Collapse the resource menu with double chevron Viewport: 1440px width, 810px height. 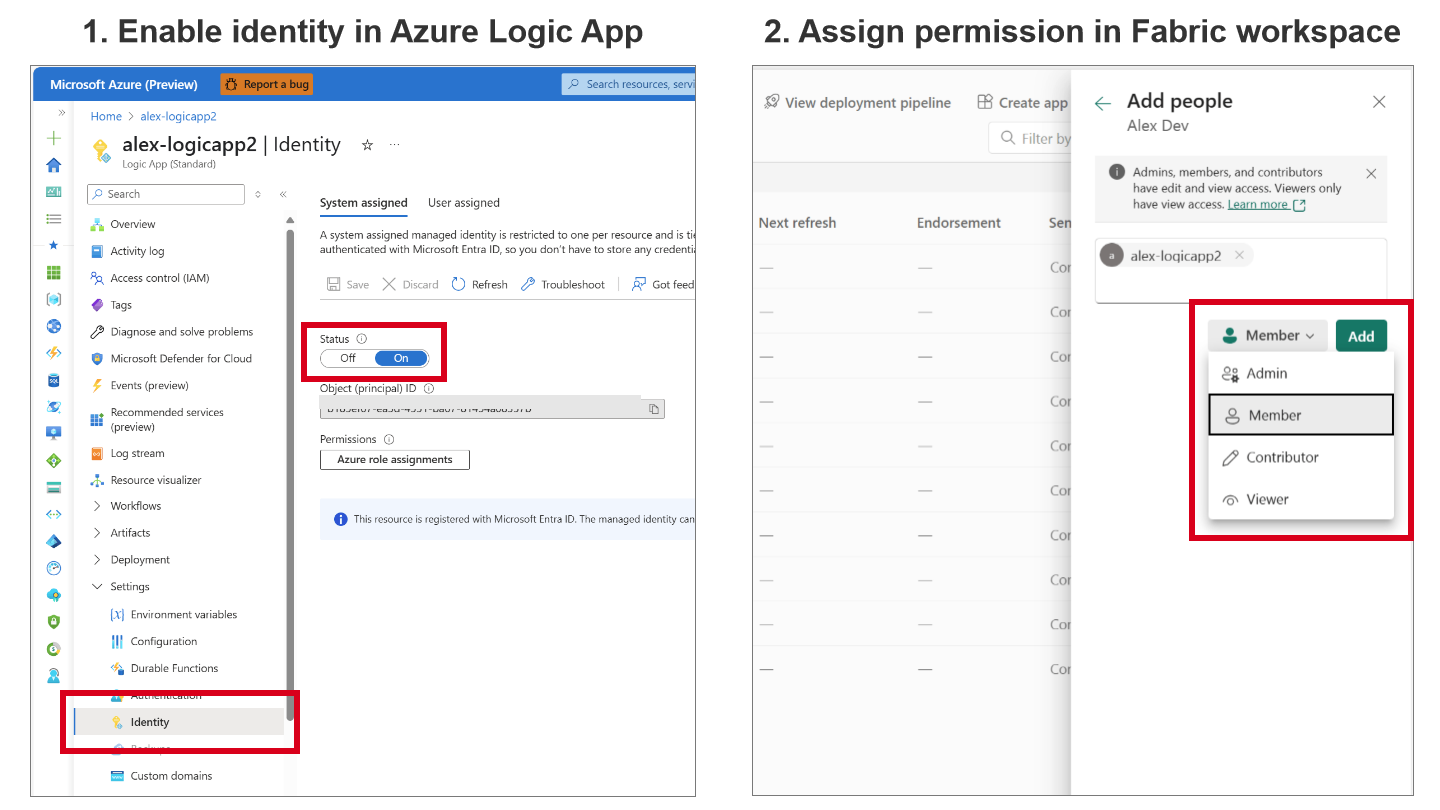pyautogui.click(x=283, y=194)
